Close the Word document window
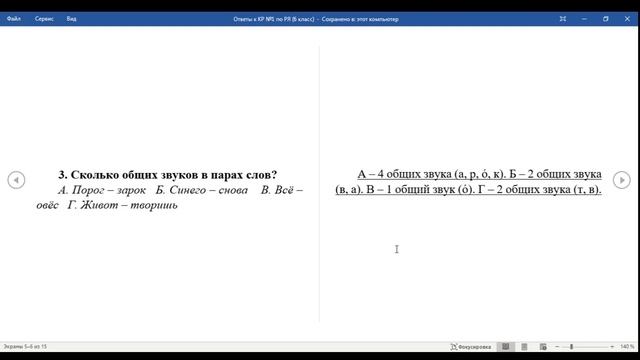 627,19
